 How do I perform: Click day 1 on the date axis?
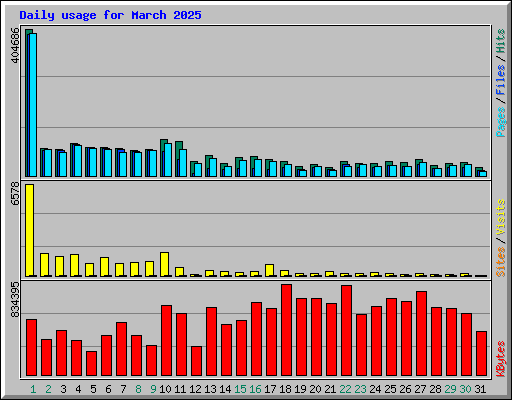pos(33,389)
